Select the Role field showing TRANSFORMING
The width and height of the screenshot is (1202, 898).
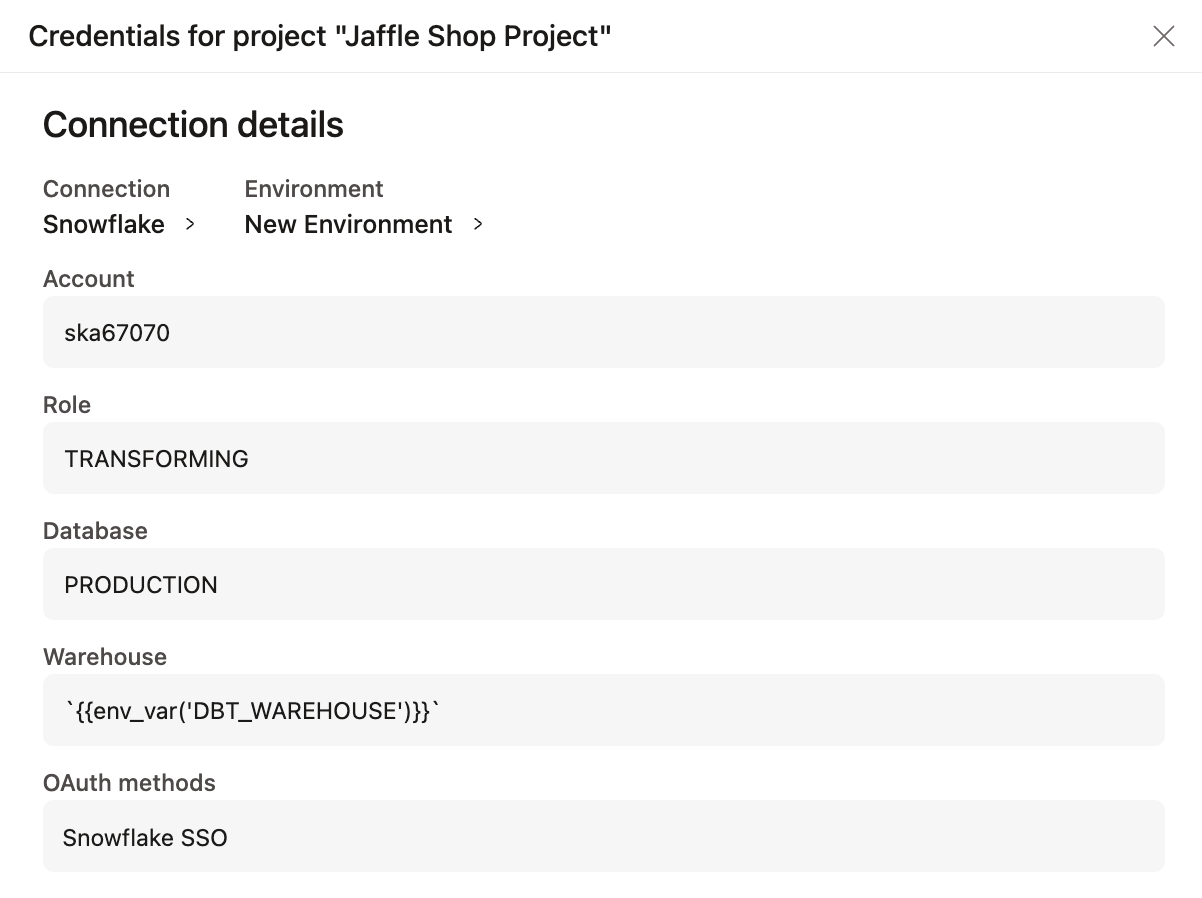coord(603,458)
